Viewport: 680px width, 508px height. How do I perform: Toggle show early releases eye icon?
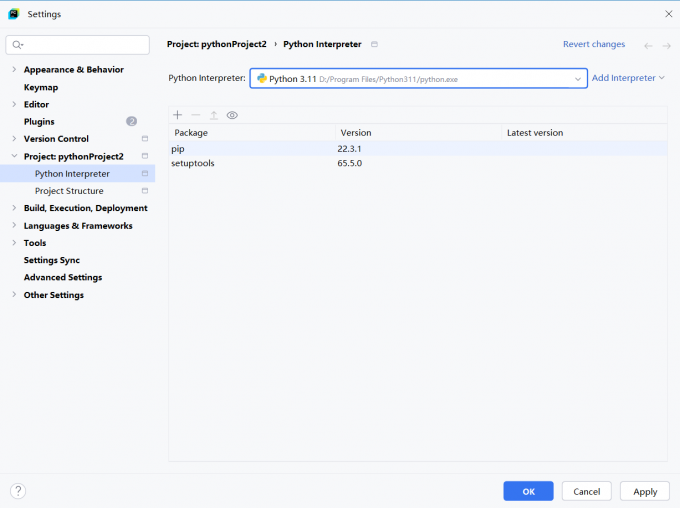pyautogui.click(x=232, y=115)
